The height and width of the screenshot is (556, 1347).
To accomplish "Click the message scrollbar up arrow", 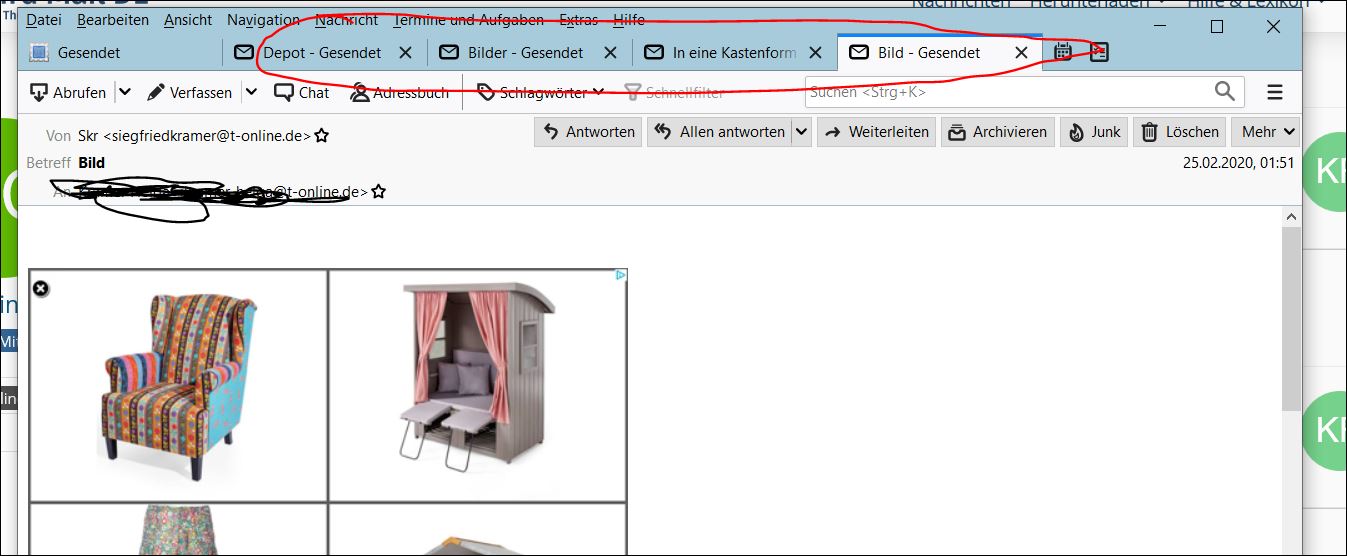I will (x=1291, y=217).
